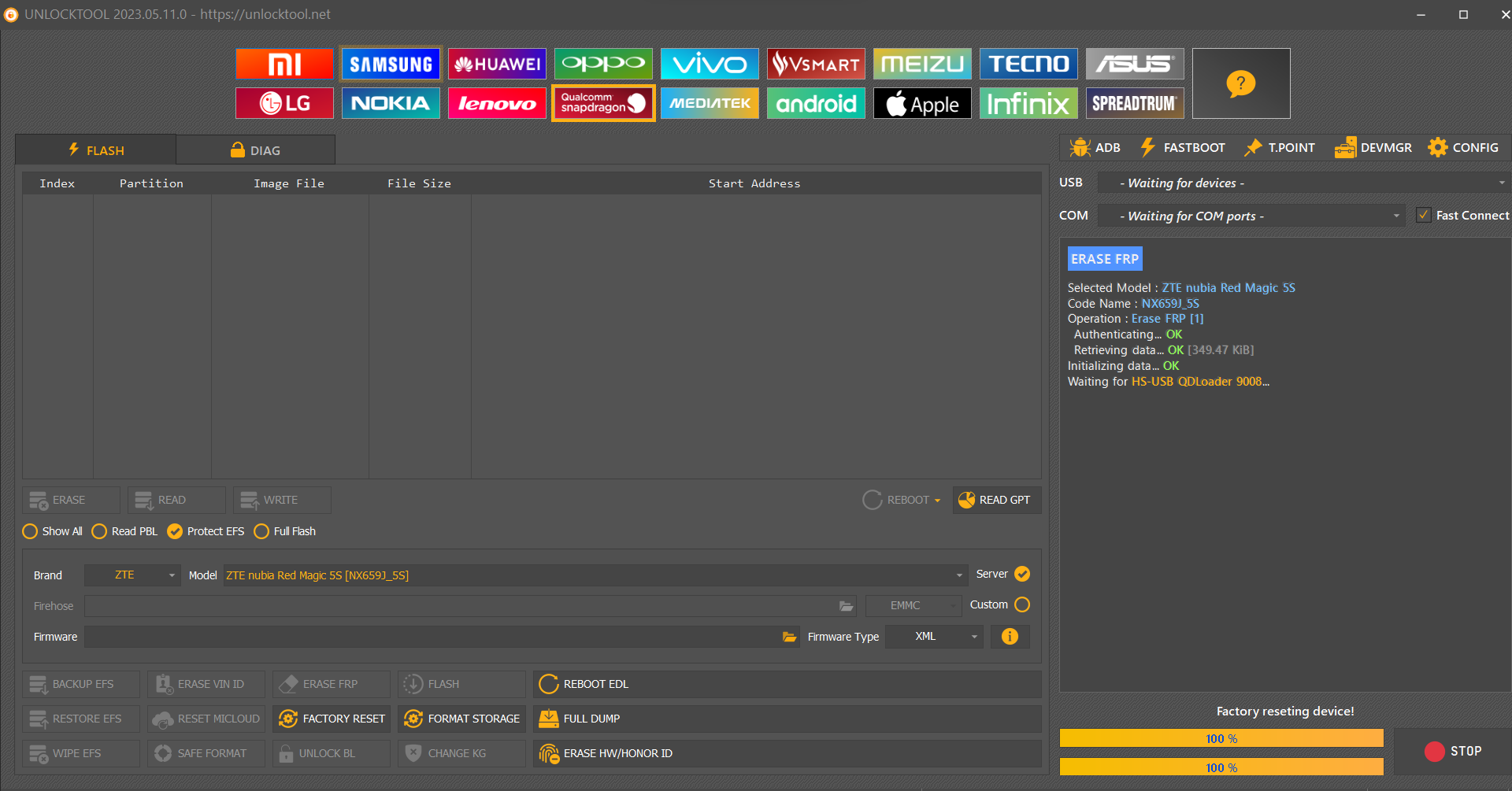The width and height of the screenshot is (1512, 791).
Task: Open the help question mark tile
Action: click(1241, 83)
